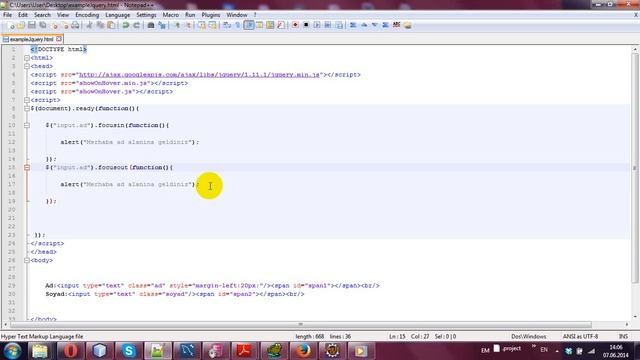Click the 'ANSI as UTF-8' encoding status entry

pos(580,337)
